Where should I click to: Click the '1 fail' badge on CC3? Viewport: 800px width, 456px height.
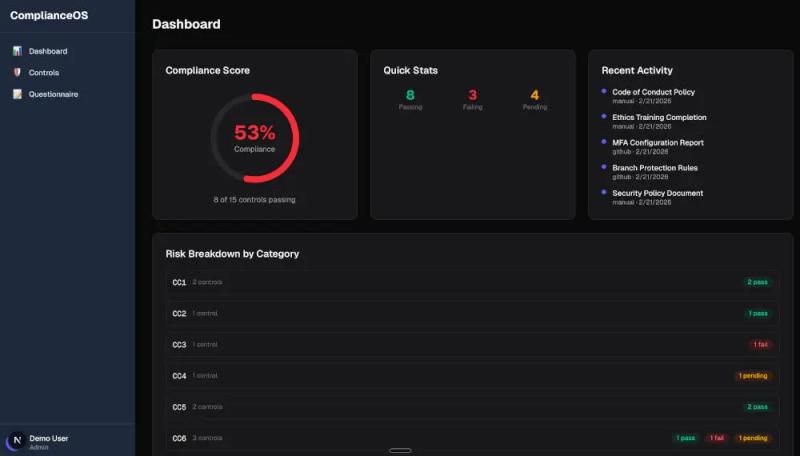760,344
